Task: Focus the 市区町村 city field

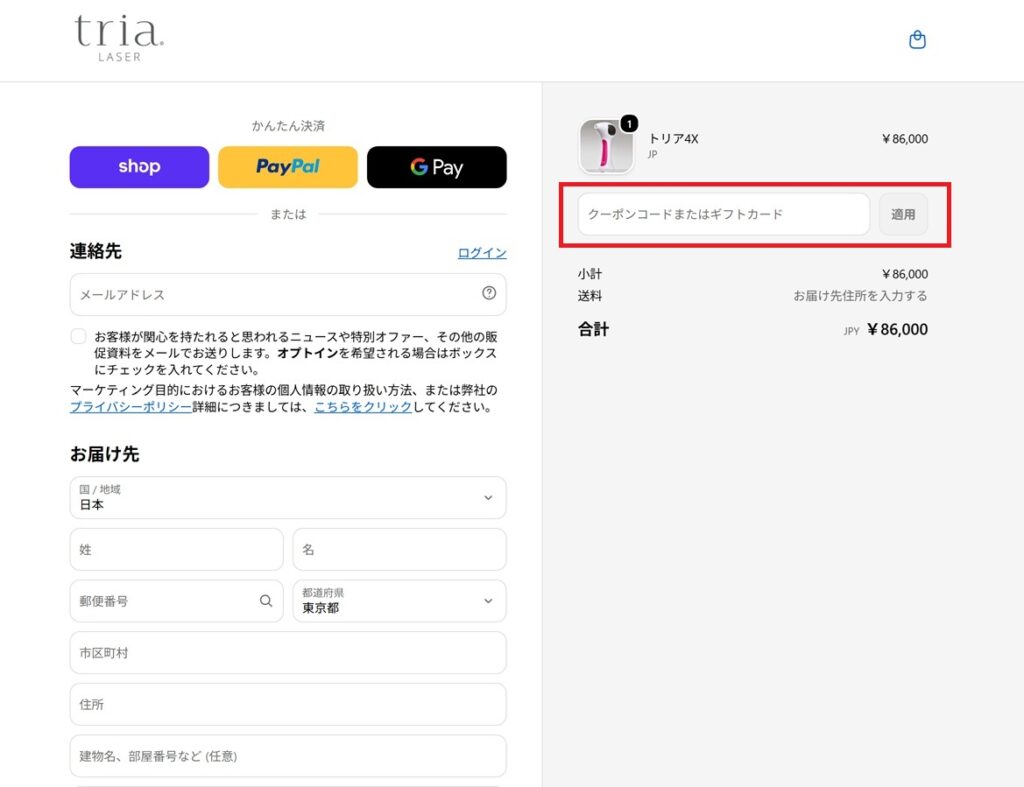Action: pos(288,652)
